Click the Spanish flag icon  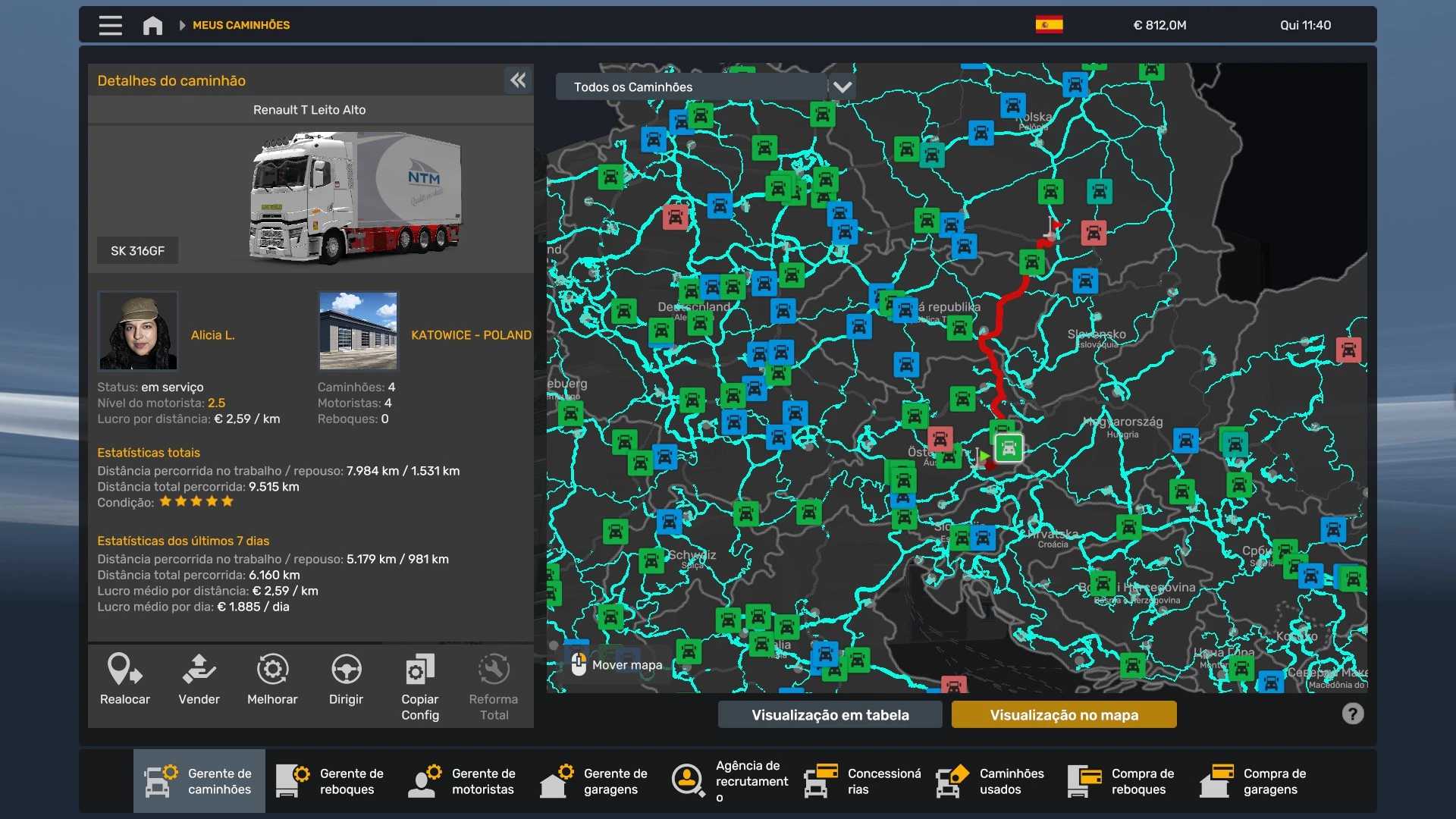click(x=1049, y=25)
